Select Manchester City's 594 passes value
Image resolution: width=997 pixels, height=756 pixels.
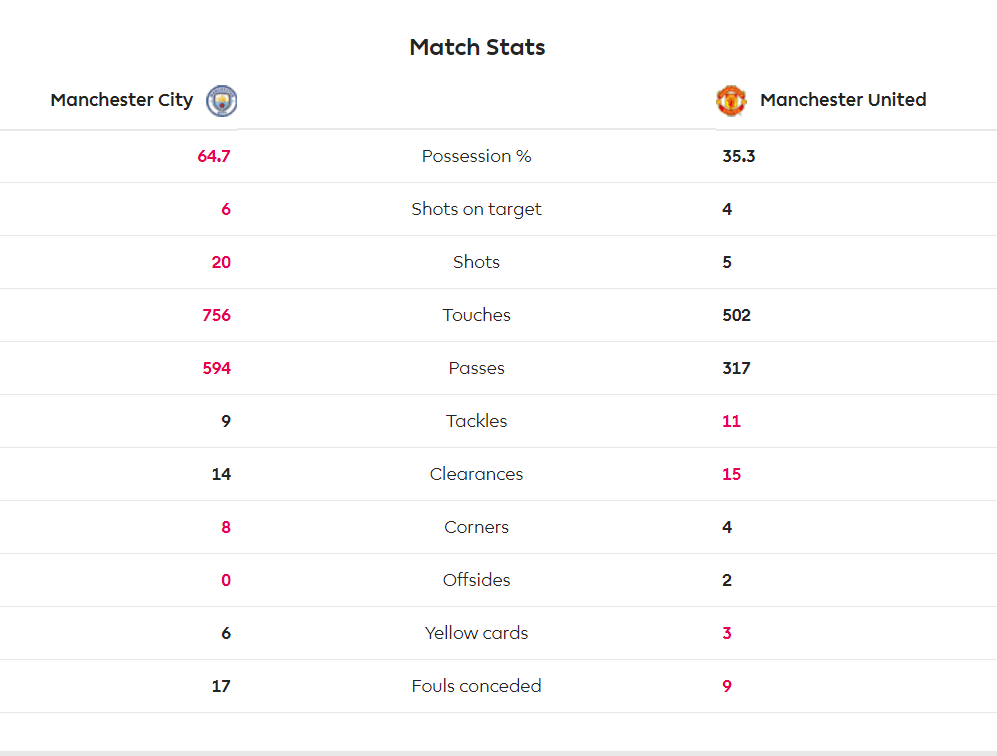coord(217,368)
